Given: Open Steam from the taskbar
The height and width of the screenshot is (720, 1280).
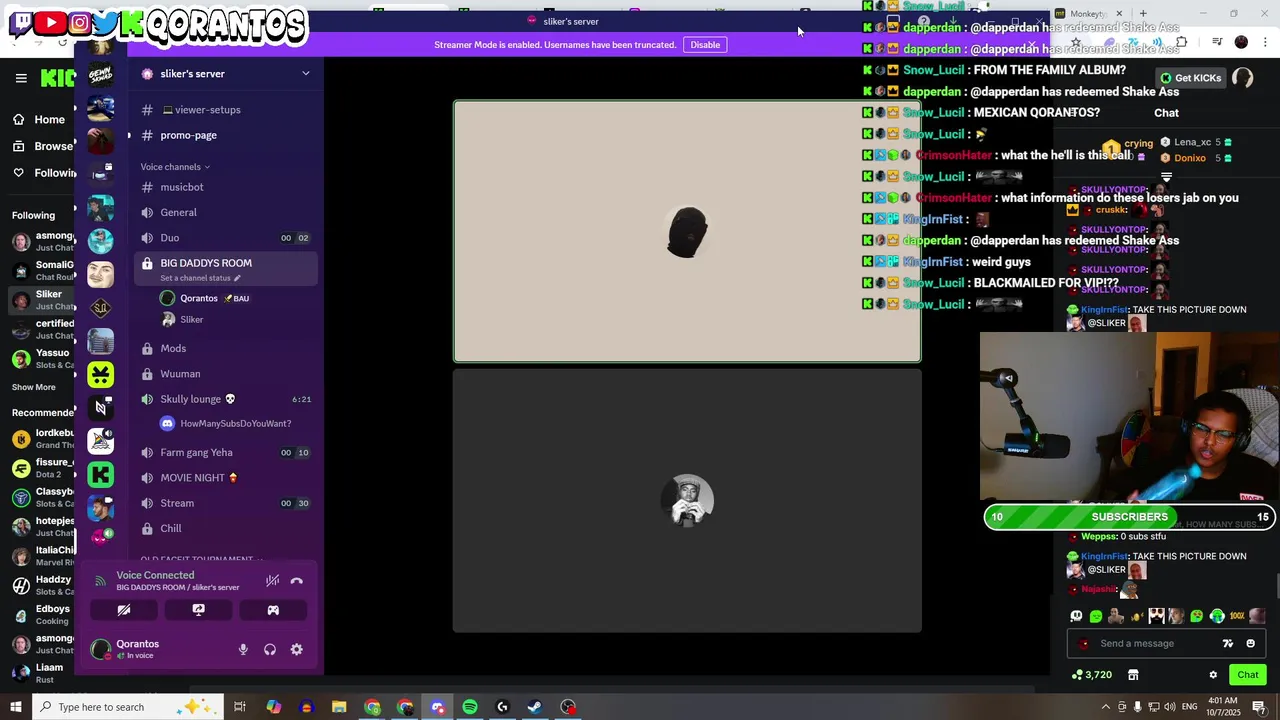Looking at the screenshot, I should pos(535,707).
